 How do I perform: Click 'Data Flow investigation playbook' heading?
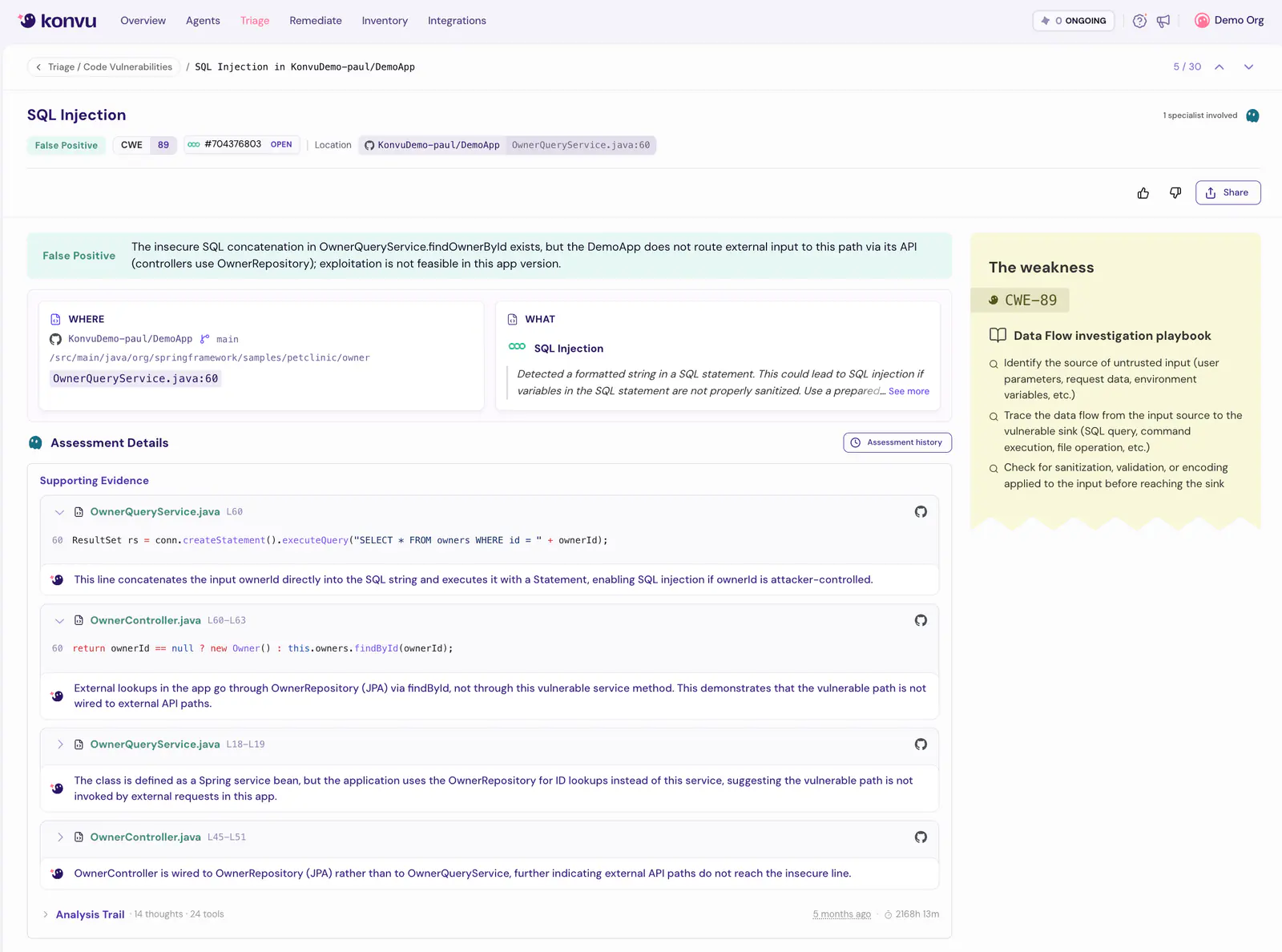coord(1112,337)
